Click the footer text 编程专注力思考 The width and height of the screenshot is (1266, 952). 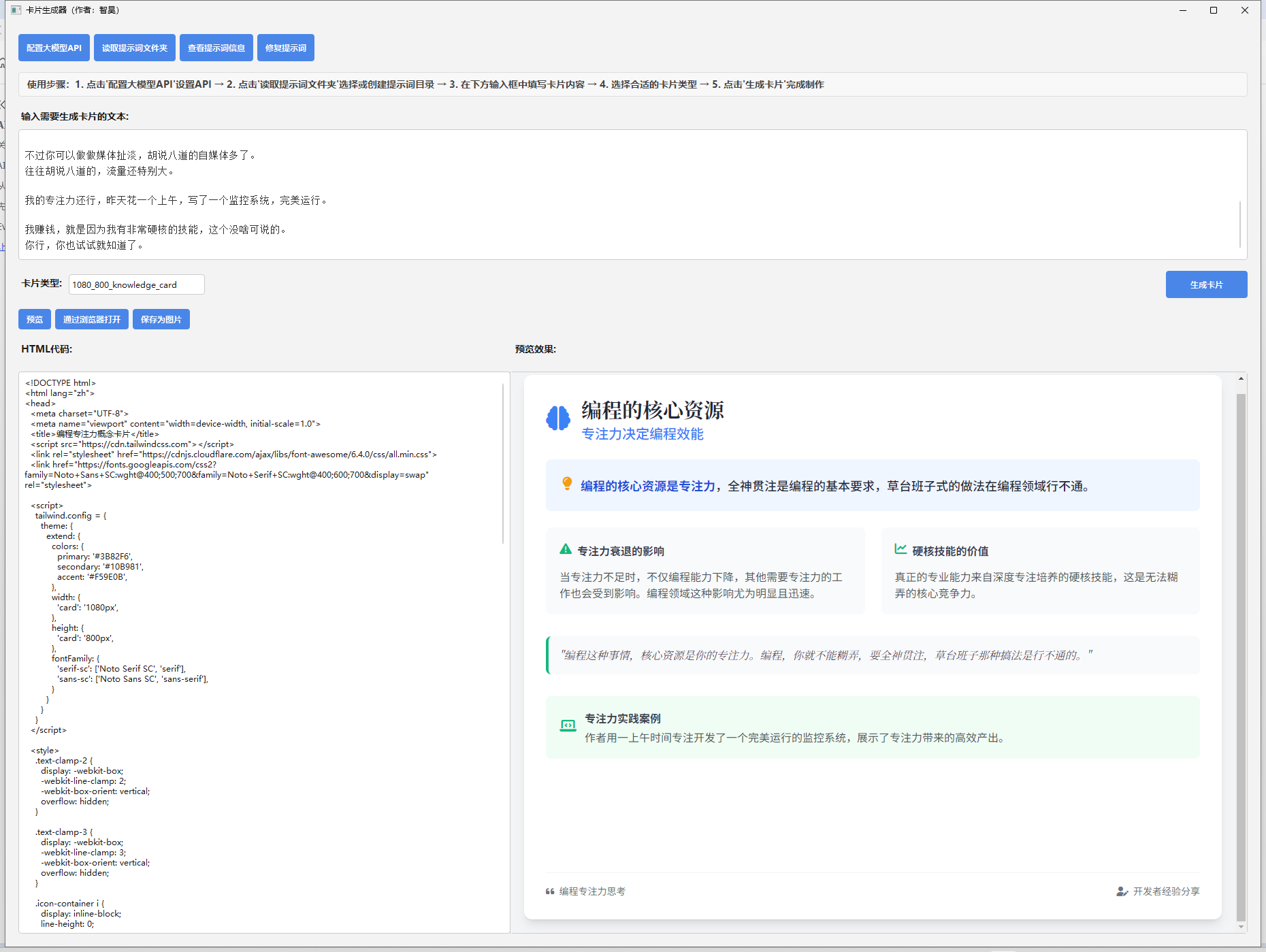(x=592, y=891)
